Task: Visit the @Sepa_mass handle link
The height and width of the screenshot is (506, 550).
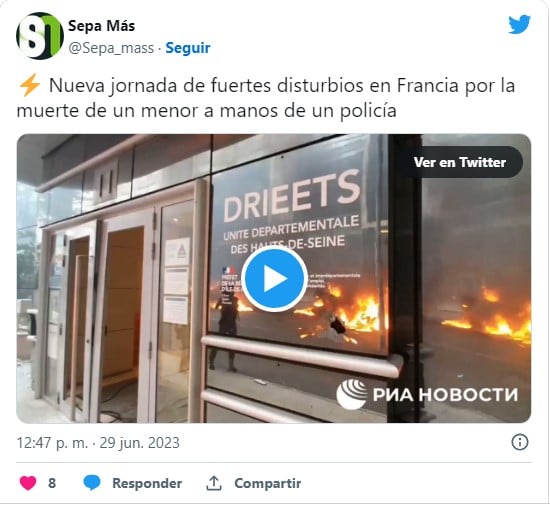Action: [111, 48]
